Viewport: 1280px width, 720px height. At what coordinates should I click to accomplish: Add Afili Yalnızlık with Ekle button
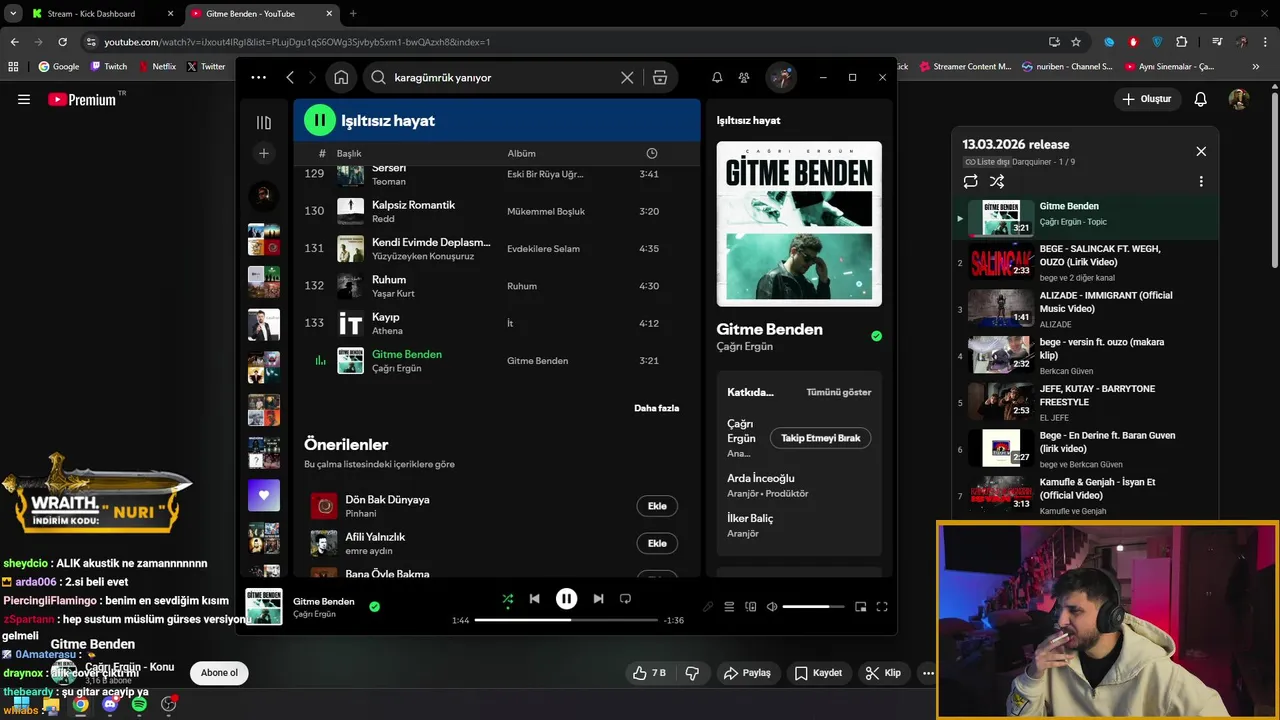pyautogui.click(x=657, y=543)
